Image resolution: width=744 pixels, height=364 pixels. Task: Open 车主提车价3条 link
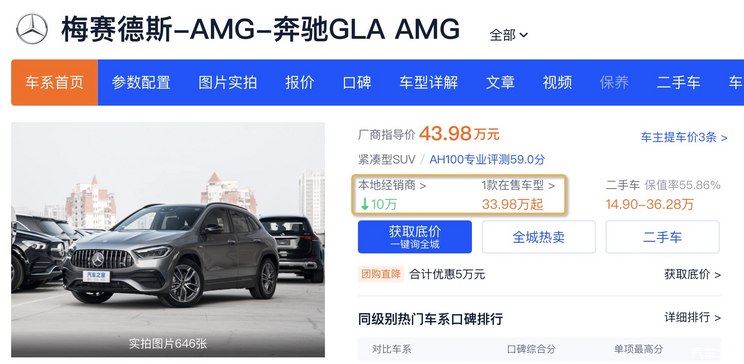click(684, 138)
